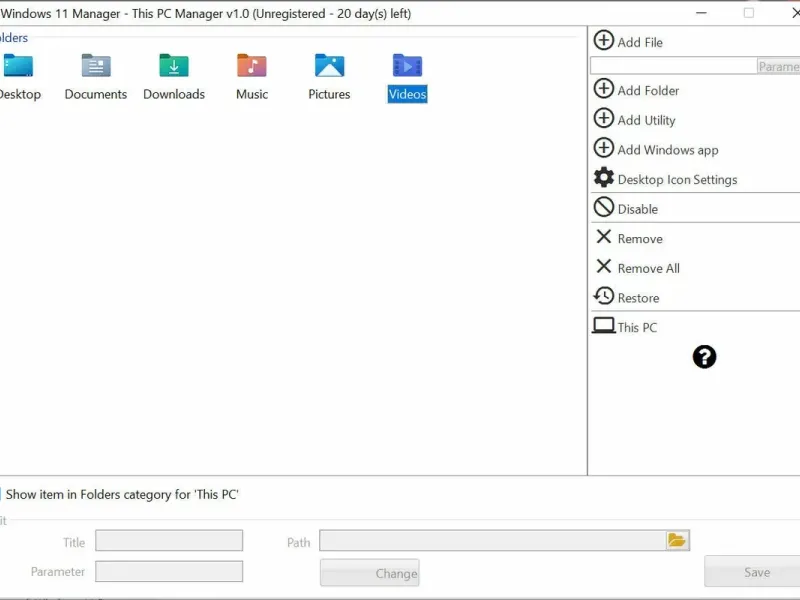Click the file path field under Add File

click(673, 66)
